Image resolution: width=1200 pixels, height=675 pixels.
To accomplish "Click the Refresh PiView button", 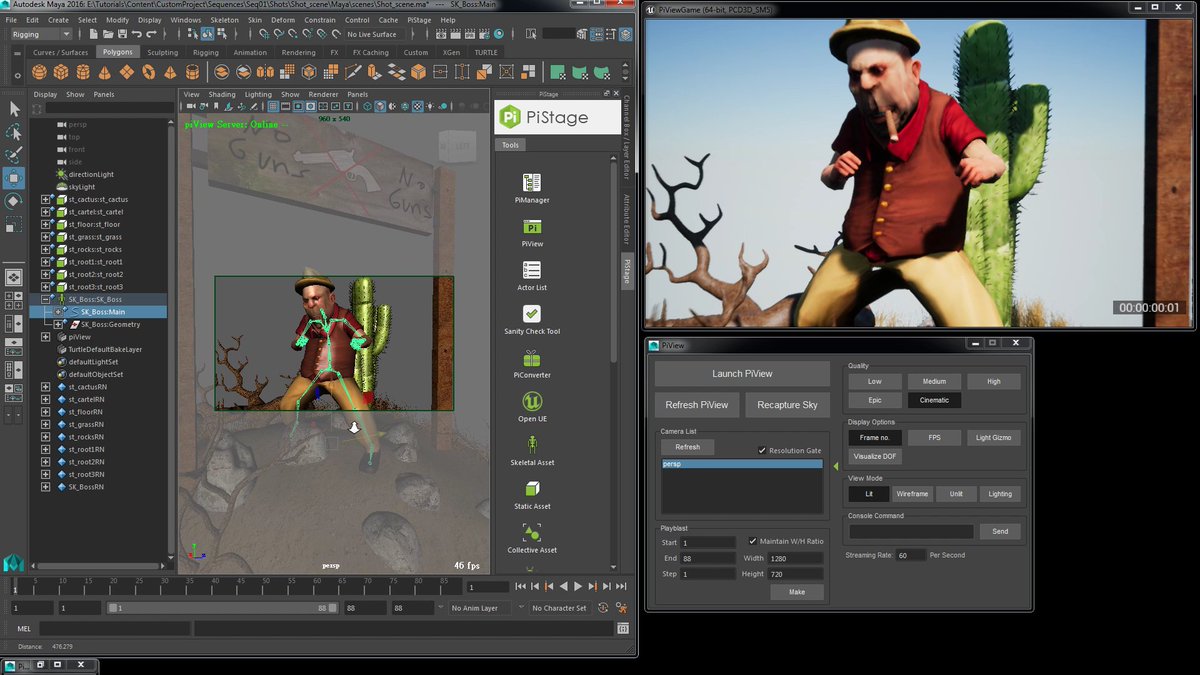I will tap(698, 405).
